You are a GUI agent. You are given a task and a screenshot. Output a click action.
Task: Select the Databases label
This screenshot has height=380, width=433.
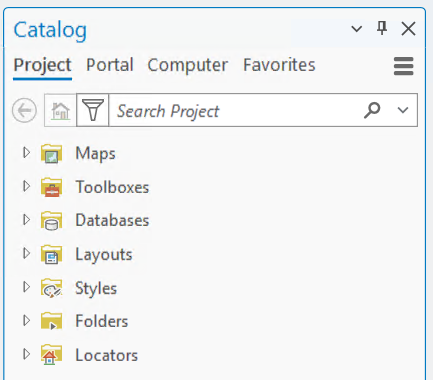click(112, 221)
